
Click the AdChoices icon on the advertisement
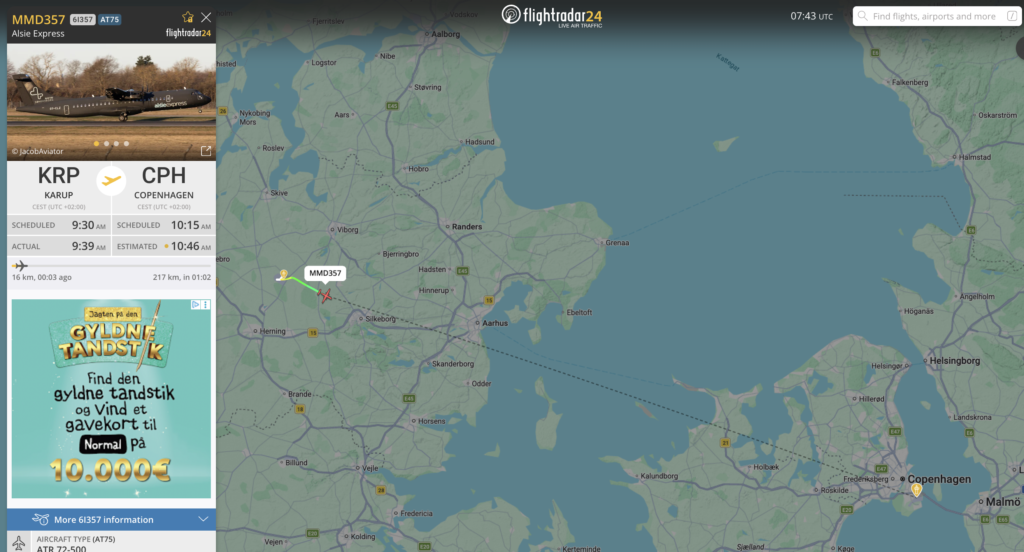[x=195, y=304]
